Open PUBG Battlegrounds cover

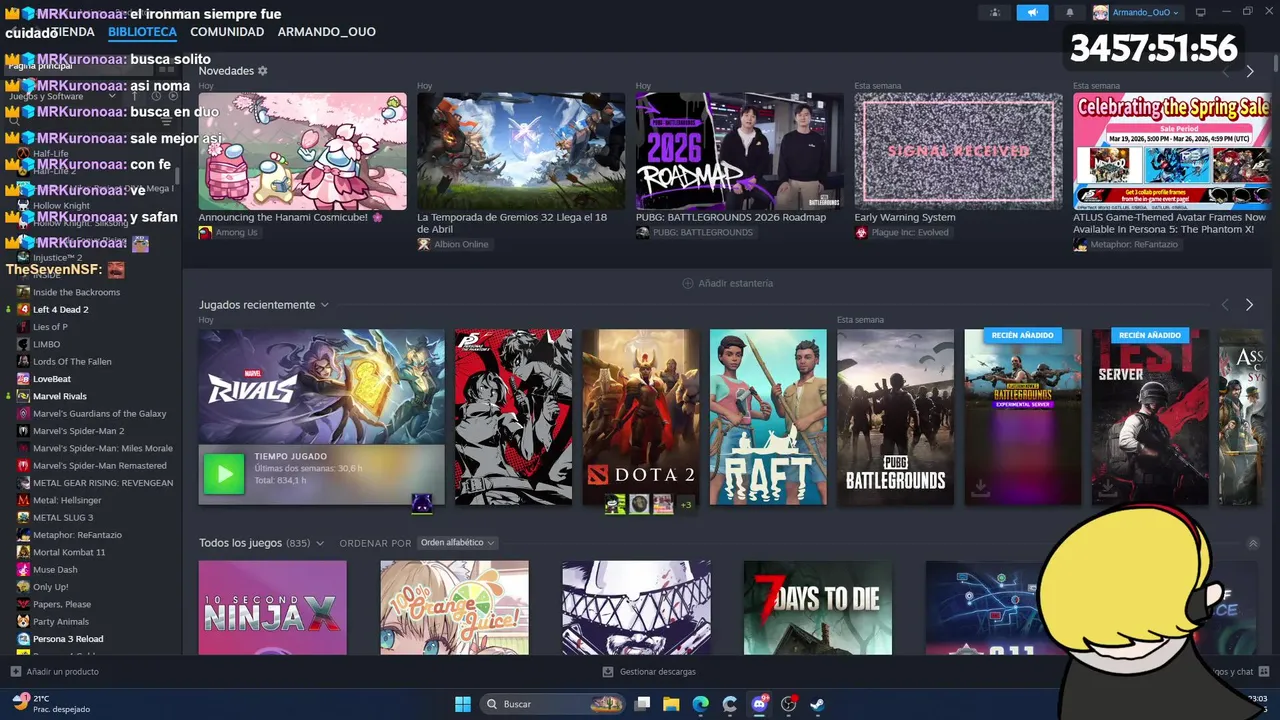click(895, 417)
